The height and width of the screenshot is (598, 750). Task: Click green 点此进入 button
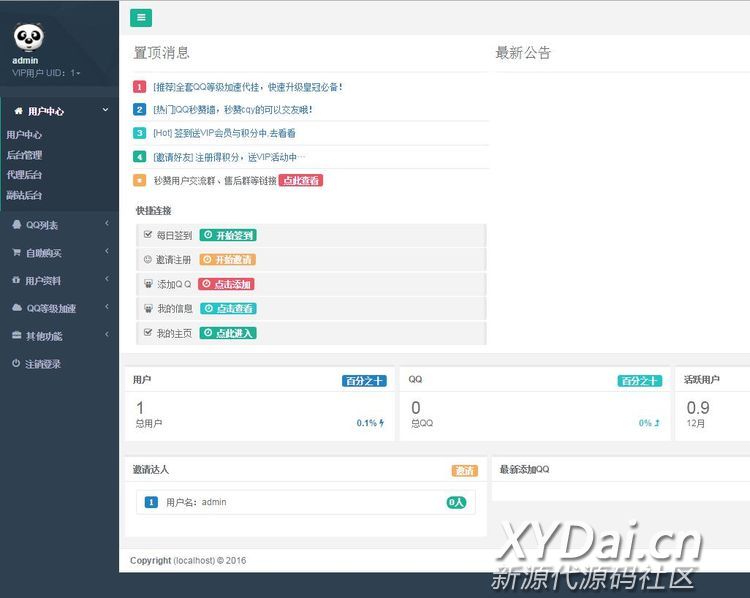pyautogui.click(x=228, y=333)
